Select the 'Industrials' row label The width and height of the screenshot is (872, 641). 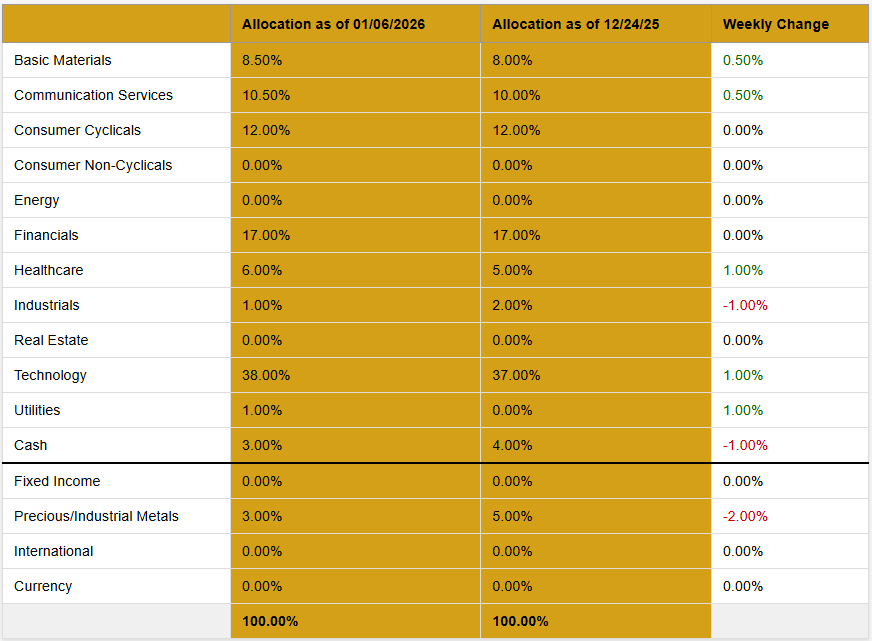click(47, 305)
